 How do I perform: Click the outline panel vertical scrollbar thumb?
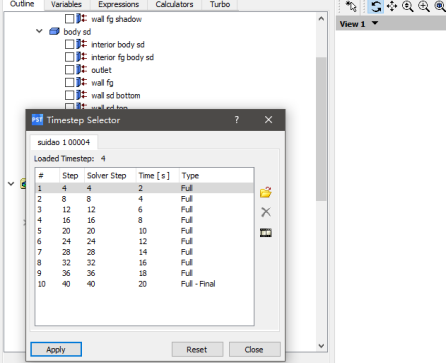click(x=321, y=129)
